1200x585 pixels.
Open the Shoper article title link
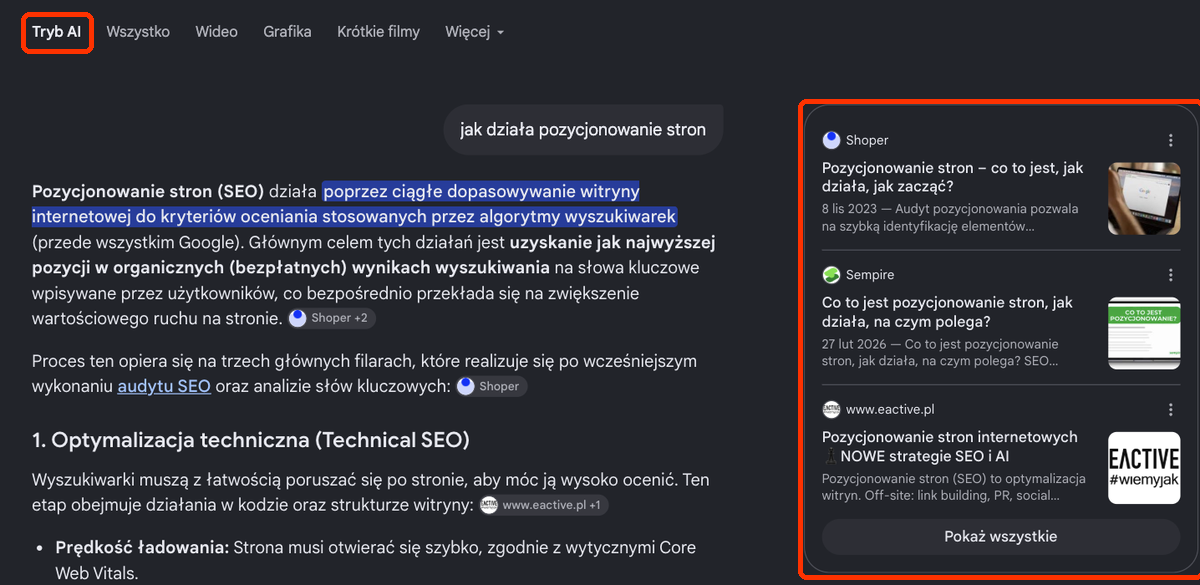(953, 178)
